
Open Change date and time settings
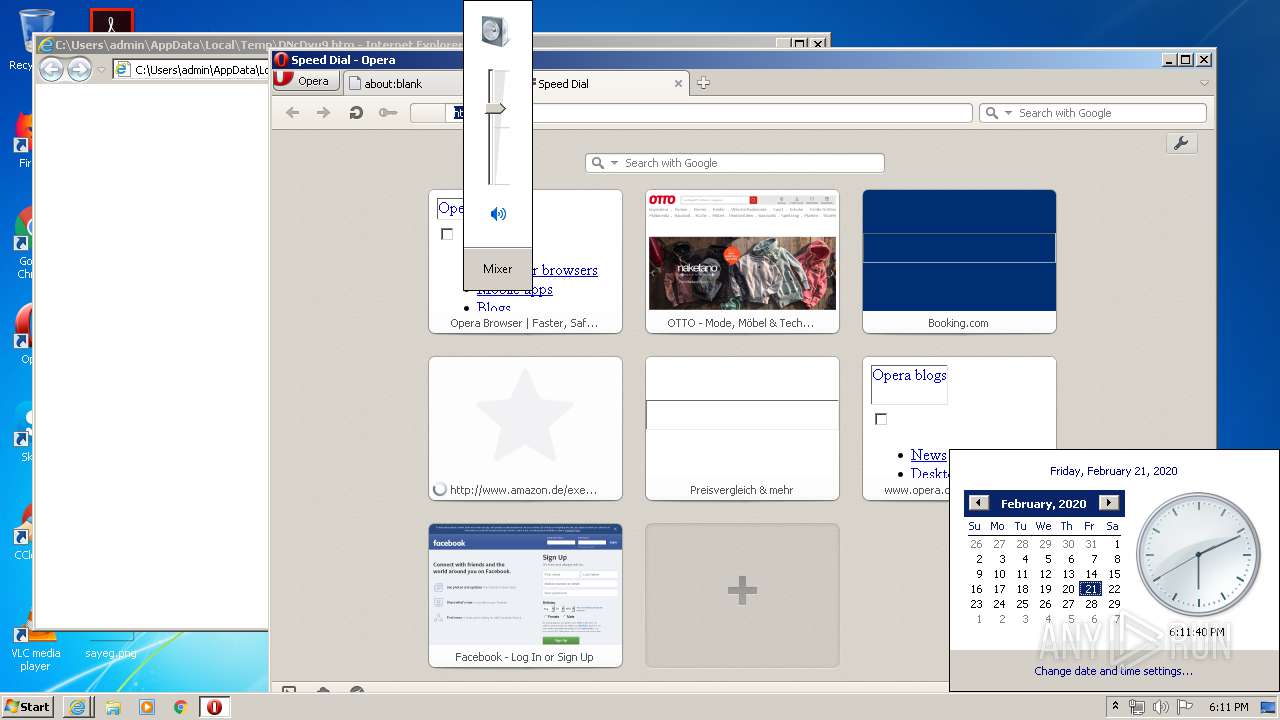[1113, 671]
